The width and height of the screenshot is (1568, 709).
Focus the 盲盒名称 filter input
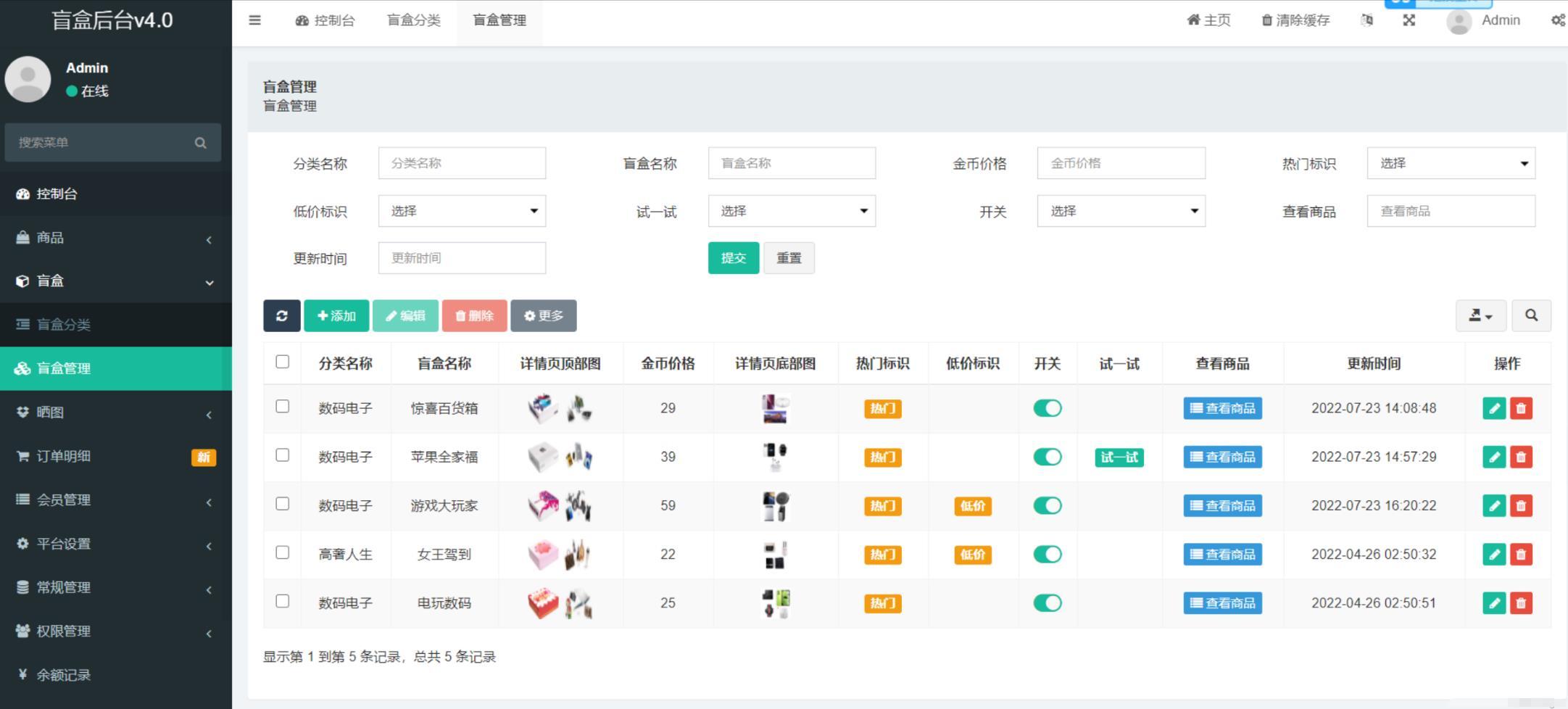coord(792,163)
